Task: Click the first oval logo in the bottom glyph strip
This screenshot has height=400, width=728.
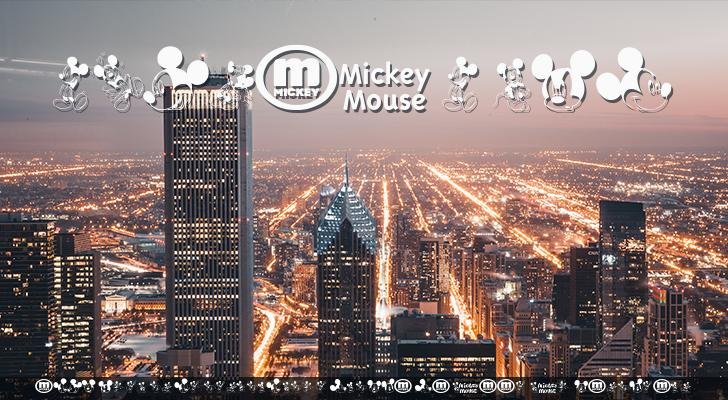Action: [x=43, y=386]
